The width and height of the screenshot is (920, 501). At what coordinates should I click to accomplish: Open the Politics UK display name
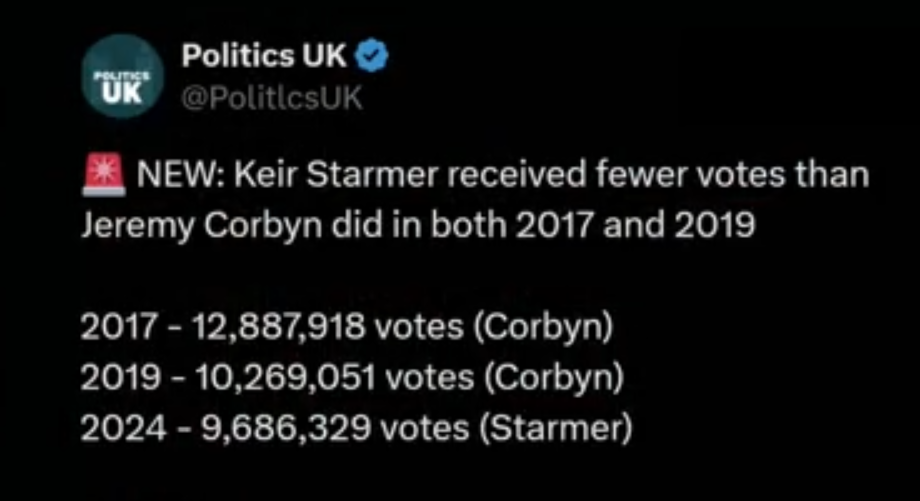click(264, 58)
